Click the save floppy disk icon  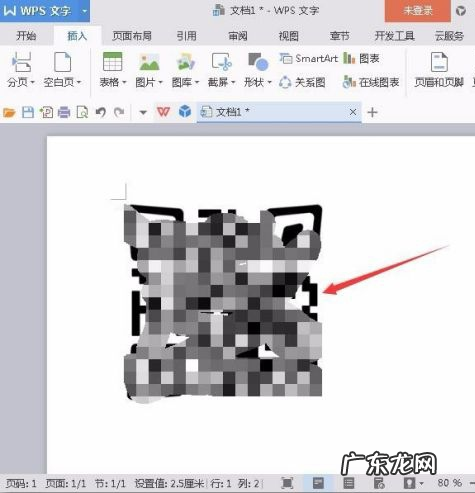tap(28, 112)
